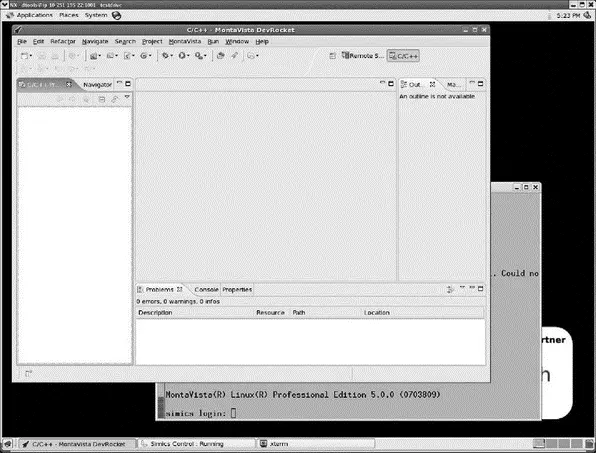The height and width of the screenshot is (453, 596).
Task: Expand the Debug configurations dropdown arrow
Action: (x=172, y=56)
